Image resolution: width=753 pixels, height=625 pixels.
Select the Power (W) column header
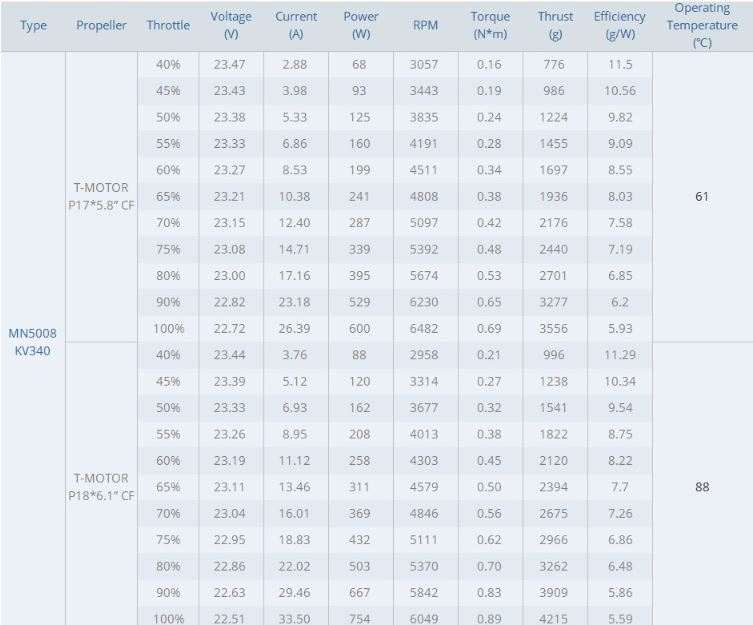pyautogui.click(x=361, y=25)
